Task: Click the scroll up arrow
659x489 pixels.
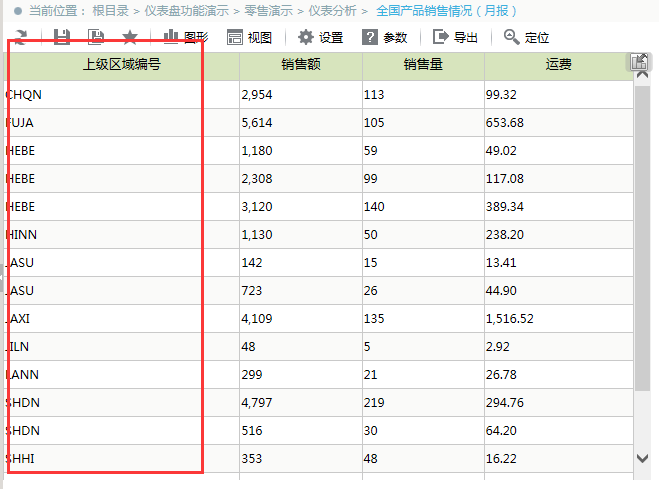Action: click(x=642, y=75)
